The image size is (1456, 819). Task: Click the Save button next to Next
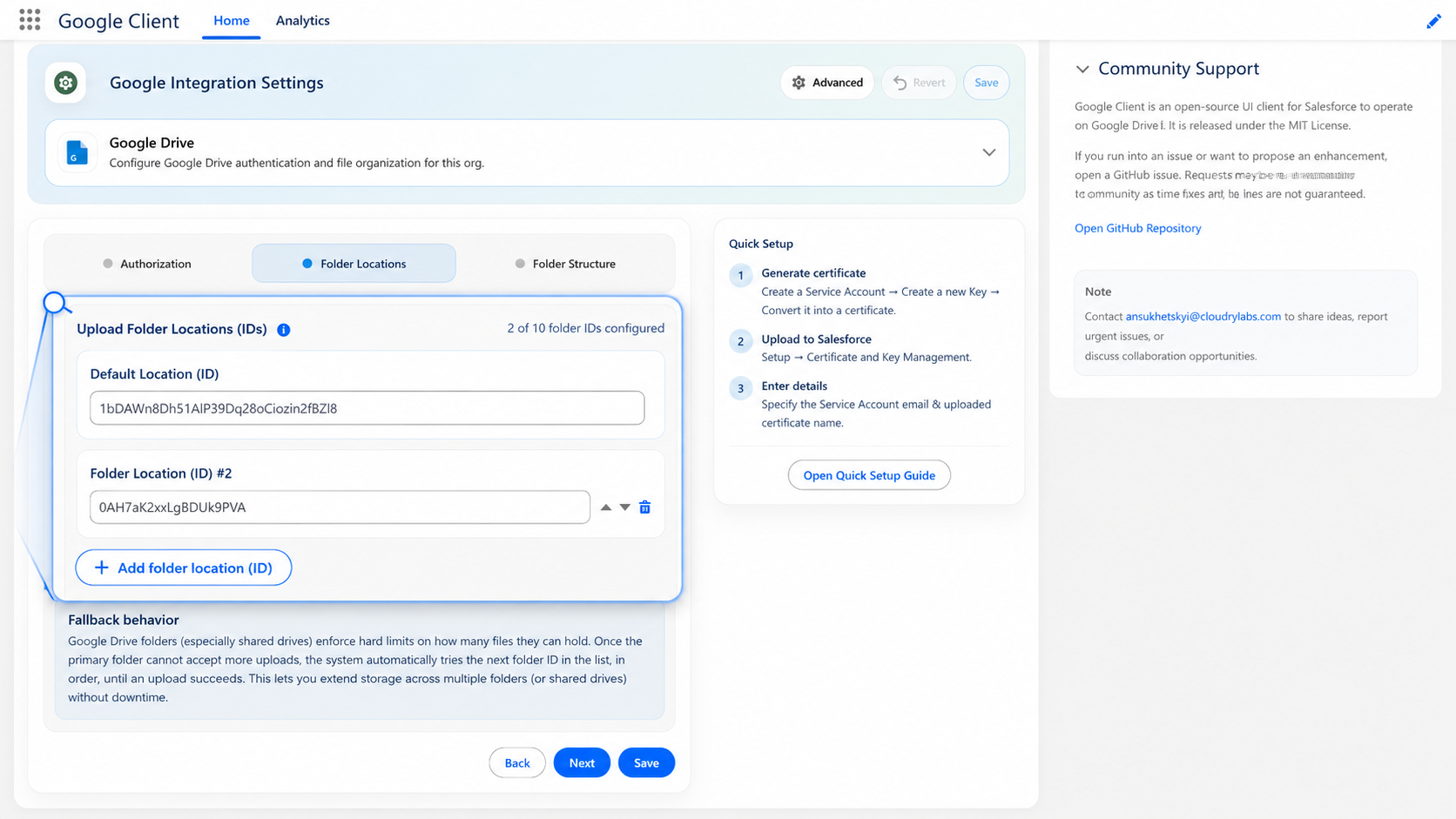[646, 763]
